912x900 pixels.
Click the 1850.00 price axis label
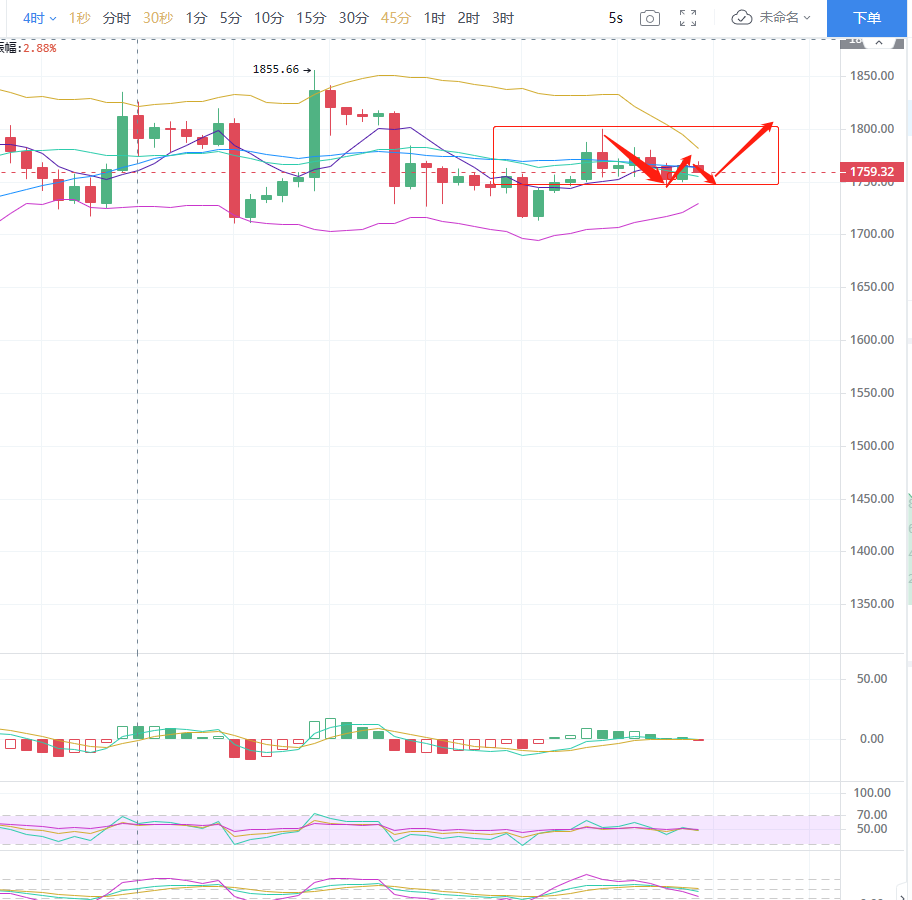(x=872, y=76)
